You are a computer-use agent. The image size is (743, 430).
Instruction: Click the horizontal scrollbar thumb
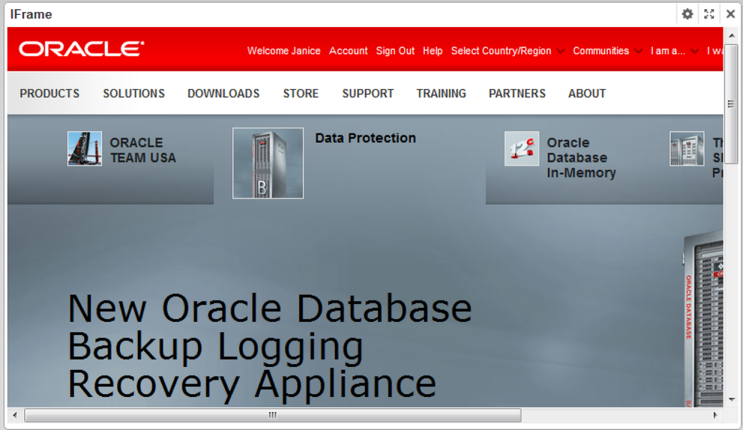tap(272, 415)
